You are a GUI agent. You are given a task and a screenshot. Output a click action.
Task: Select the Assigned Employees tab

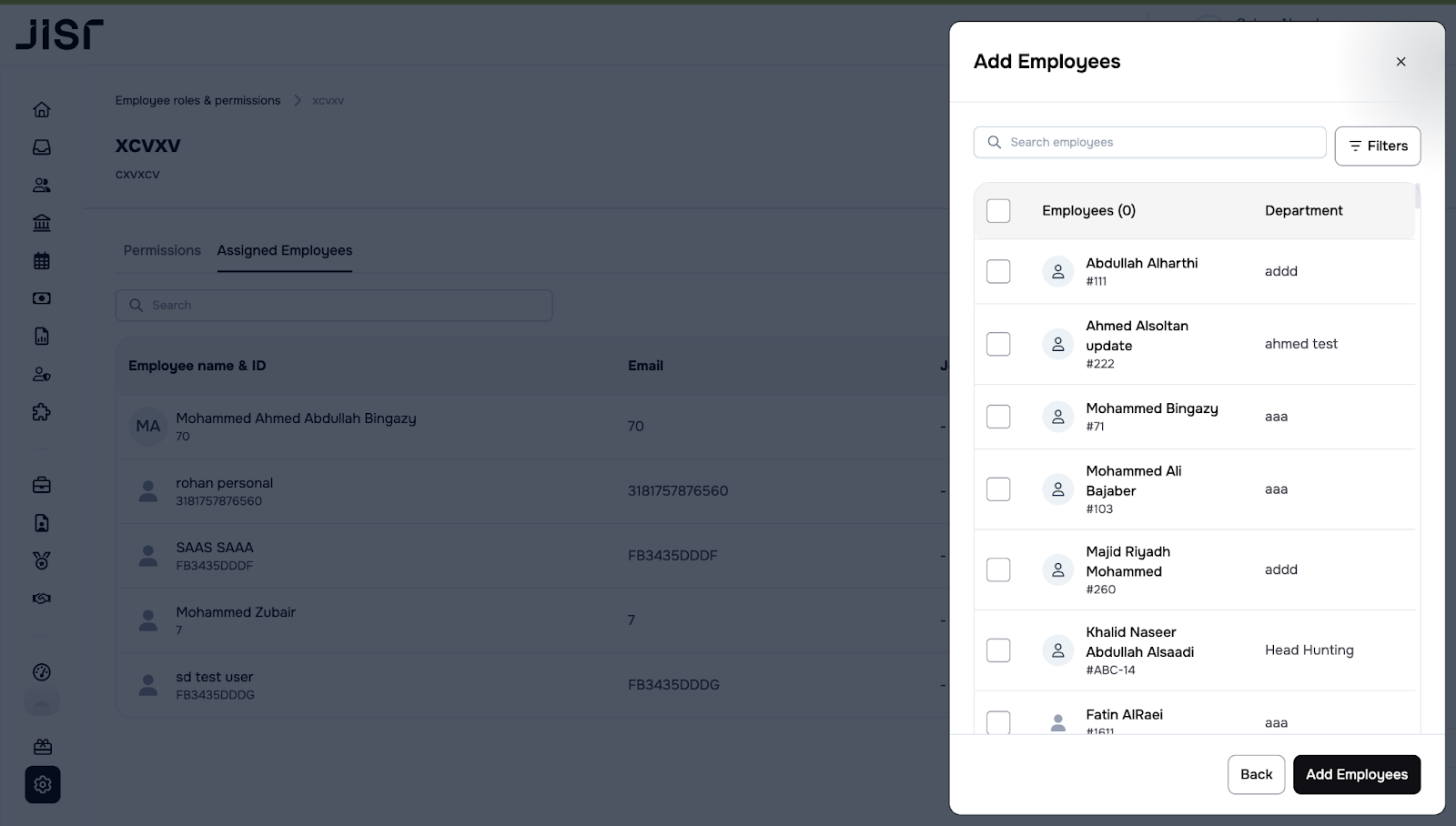[284, 250]
